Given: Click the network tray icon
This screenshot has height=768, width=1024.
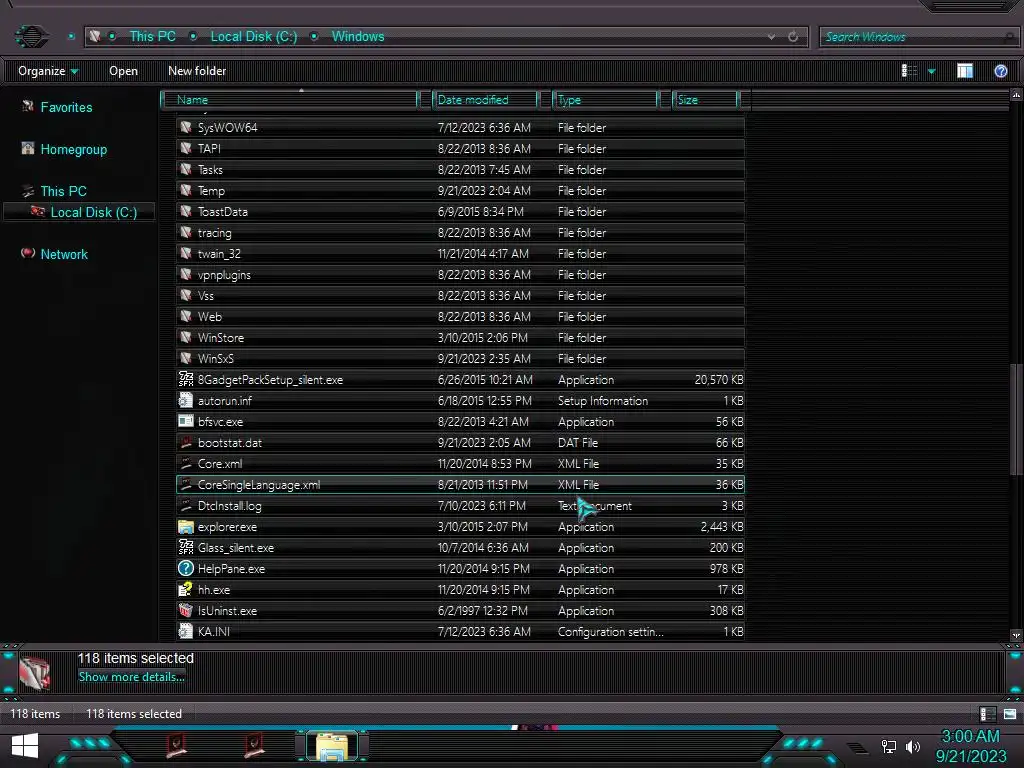Looking at the screenshot, I should tap(888, 746).
